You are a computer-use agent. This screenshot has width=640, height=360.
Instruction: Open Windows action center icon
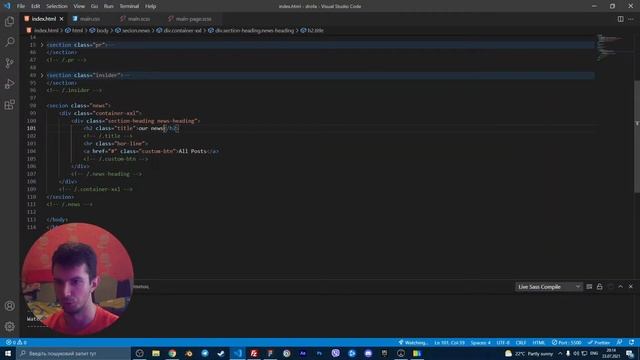(630, 353)
